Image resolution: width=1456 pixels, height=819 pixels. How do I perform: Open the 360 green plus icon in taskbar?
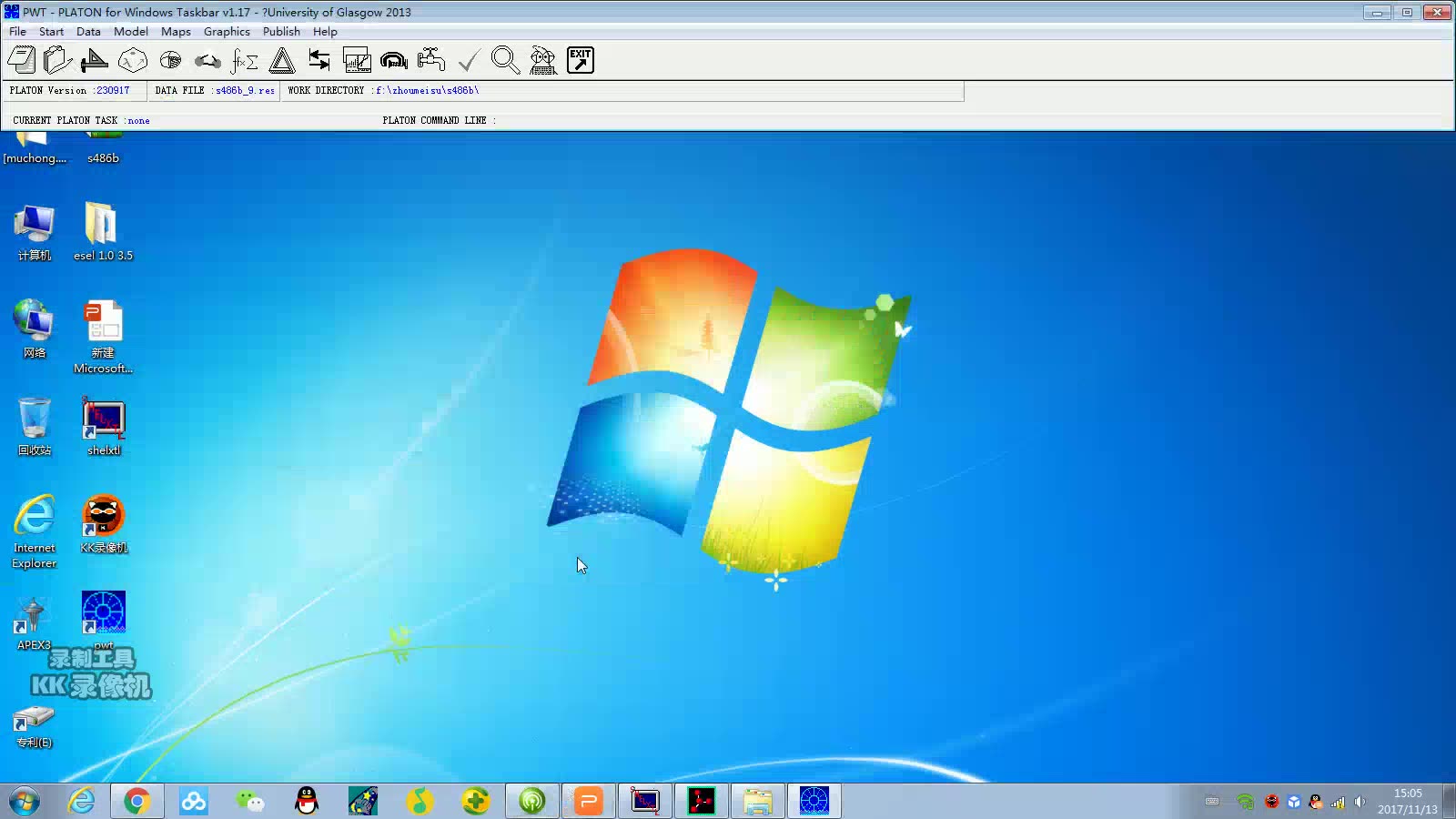click(x=476, y=801)
